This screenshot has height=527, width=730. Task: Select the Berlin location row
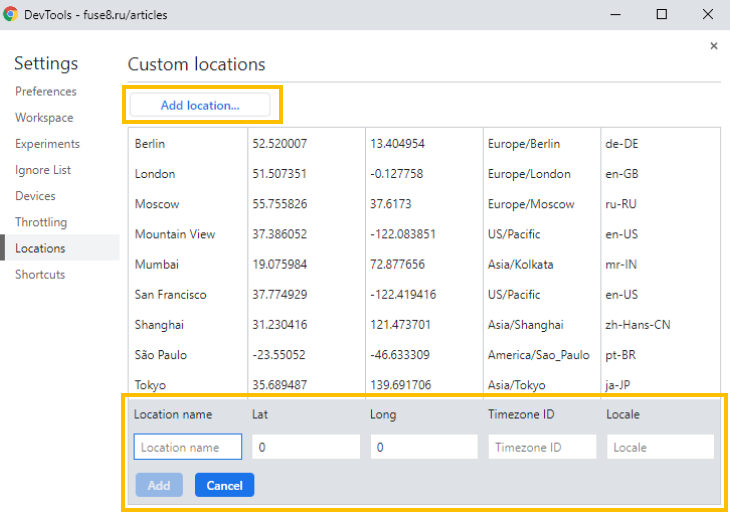(150, 144)
